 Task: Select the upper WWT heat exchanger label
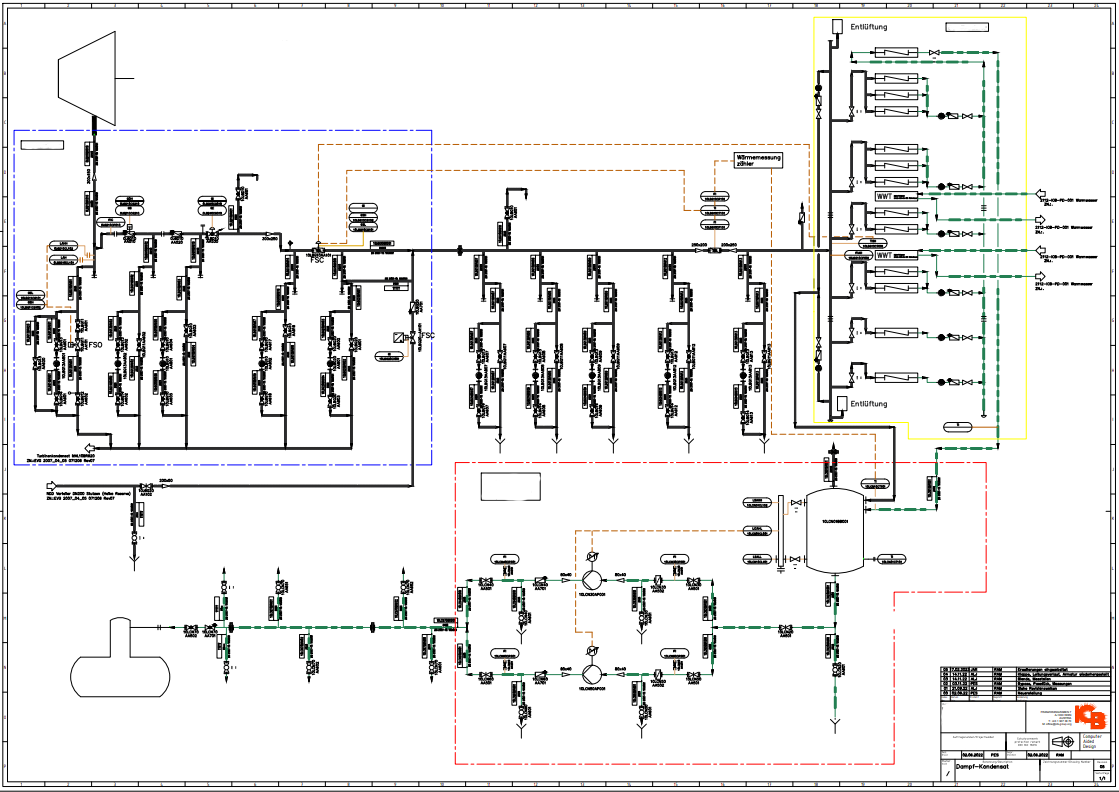tap(885, 196)
